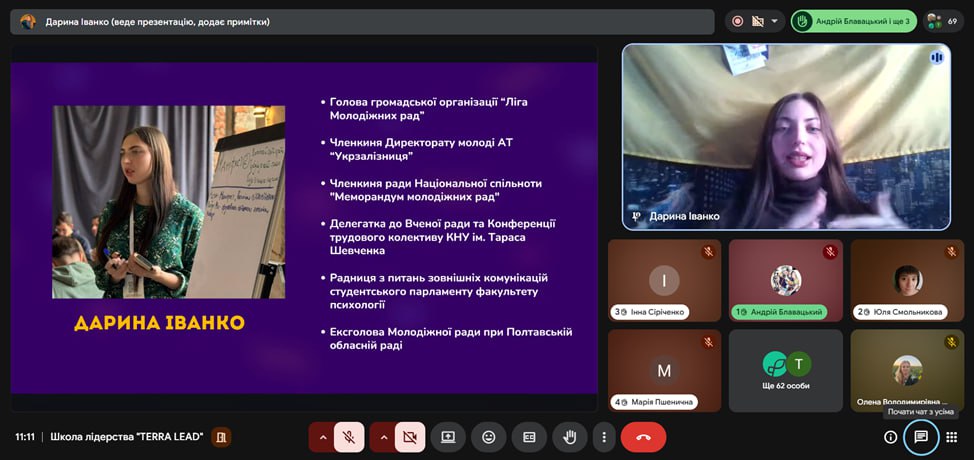The image size is (974, 460).
Task: Open meeting details info icon
Action: coord(890,437)
